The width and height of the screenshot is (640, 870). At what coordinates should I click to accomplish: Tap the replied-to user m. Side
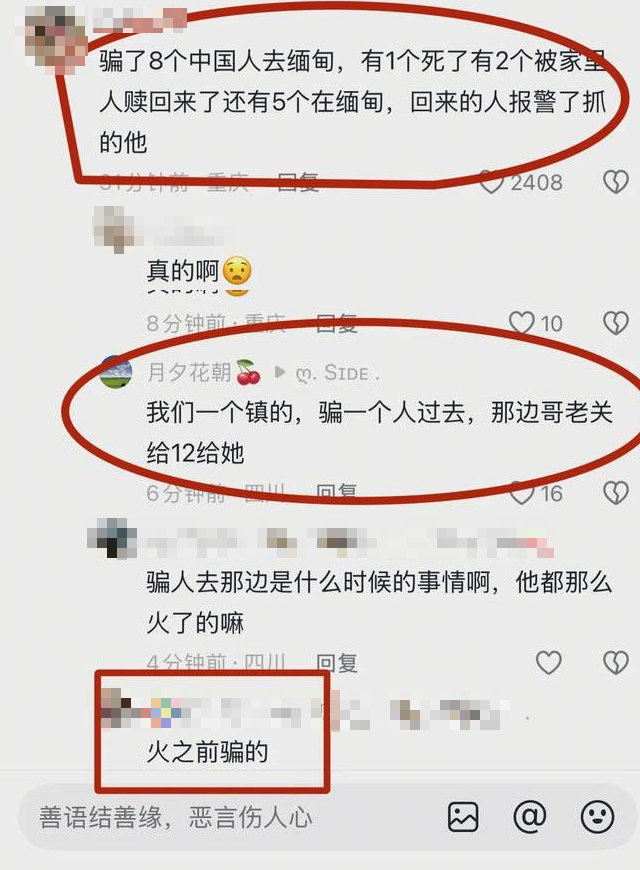[338, 373]
